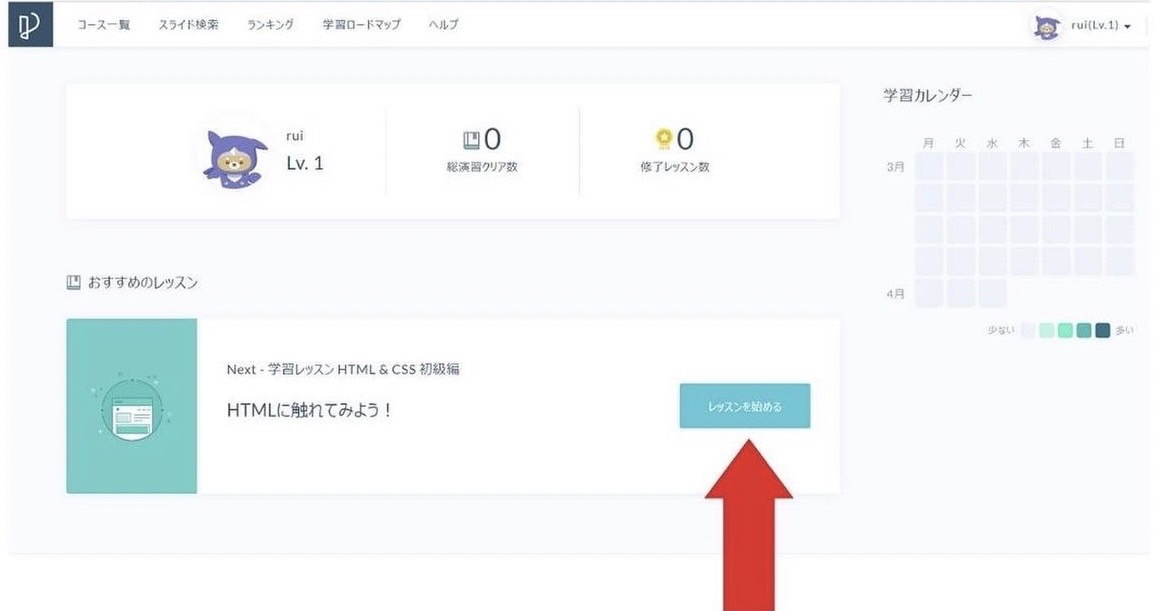1154x611 pixels.
Task: Click the Progate logo icon
Action: [x=28, y=25]
